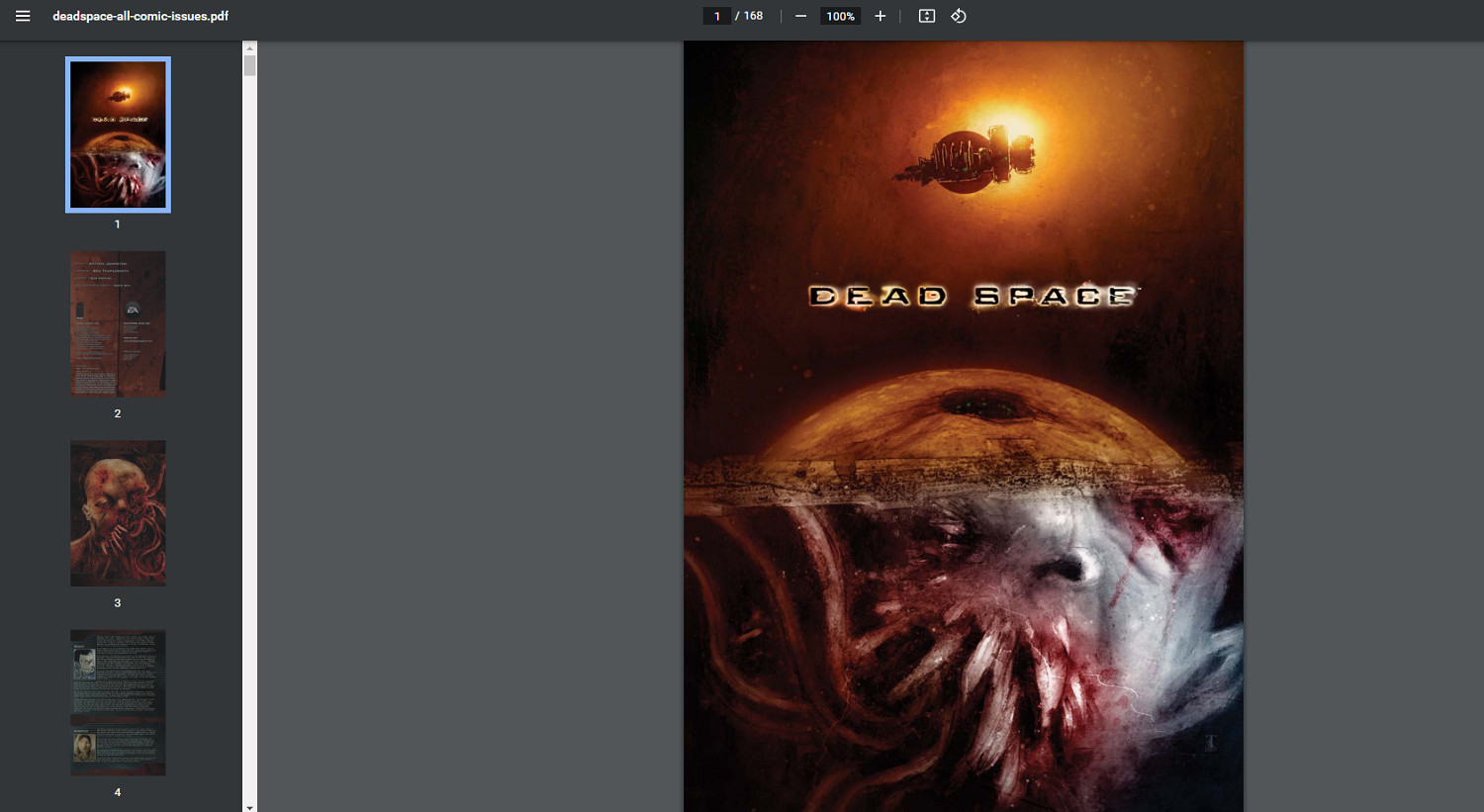This screenshot has height=812, width=1484.
Task: Click the zoom out minus icon
Action: click(x=800, y=16)
